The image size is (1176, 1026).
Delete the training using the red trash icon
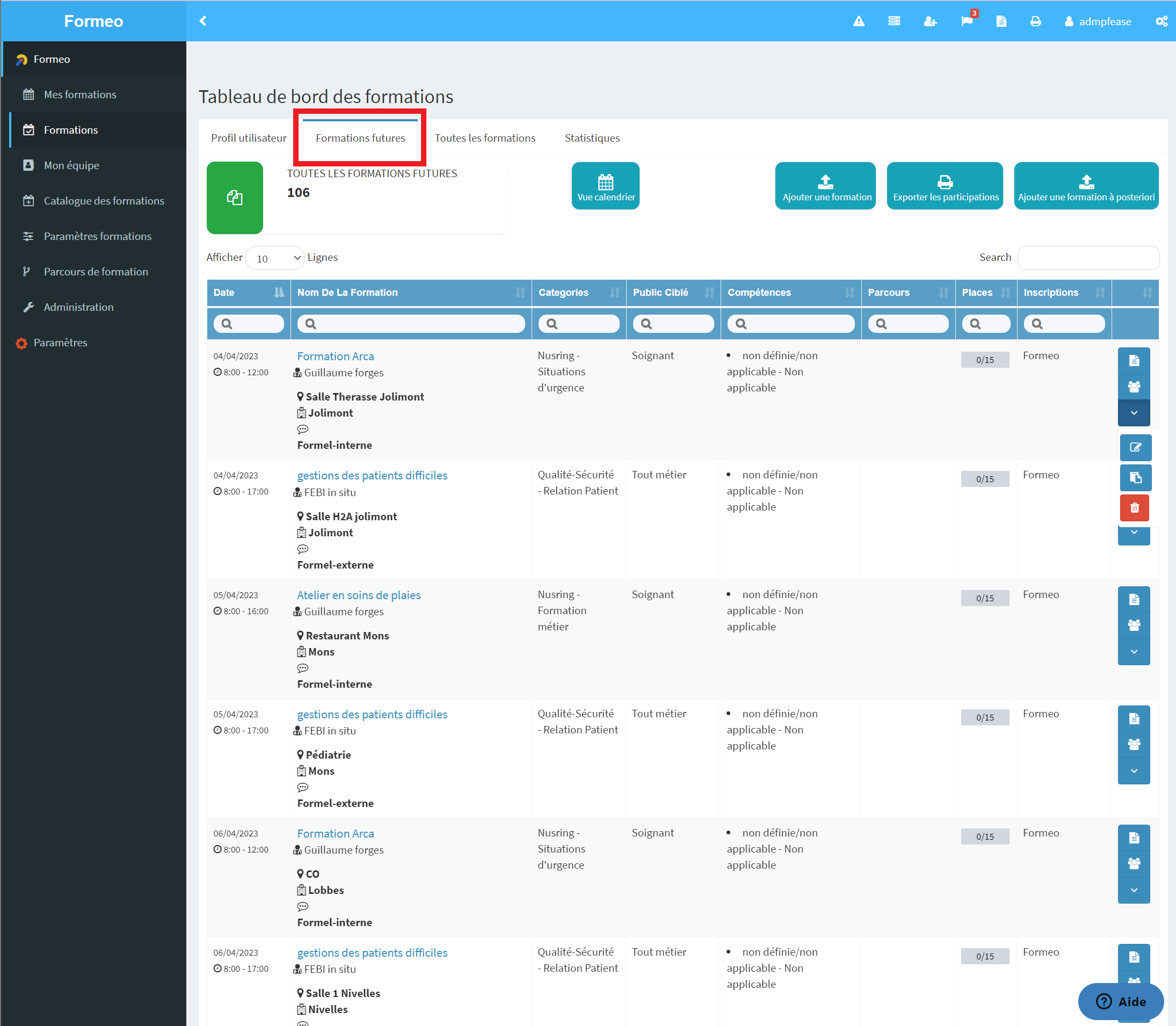tap(1134, 507)
